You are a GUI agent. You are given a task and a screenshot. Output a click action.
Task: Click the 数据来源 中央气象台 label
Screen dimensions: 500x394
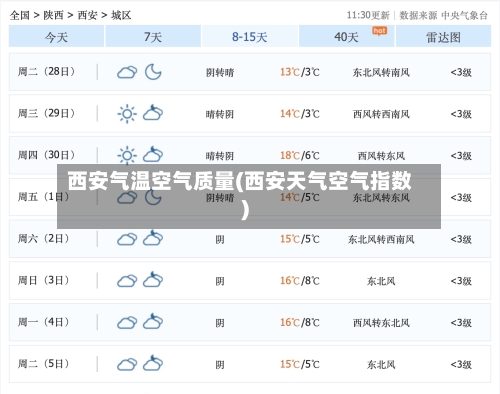(444, 15)
